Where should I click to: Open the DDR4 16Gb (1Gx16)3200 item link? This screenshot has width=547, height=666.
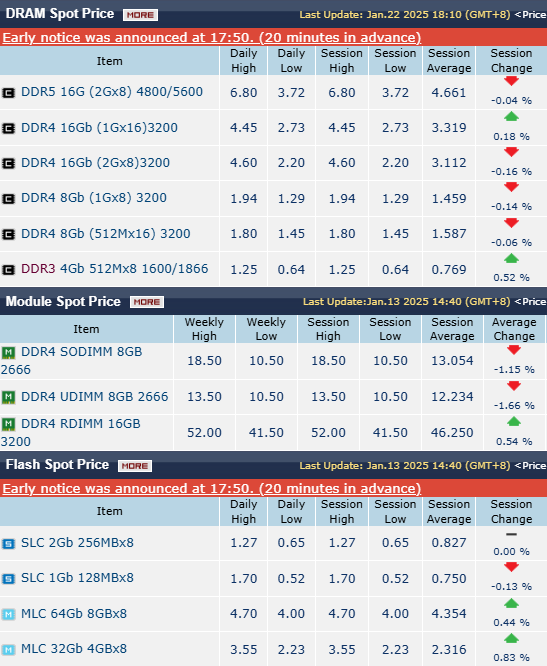click(99, 128)
